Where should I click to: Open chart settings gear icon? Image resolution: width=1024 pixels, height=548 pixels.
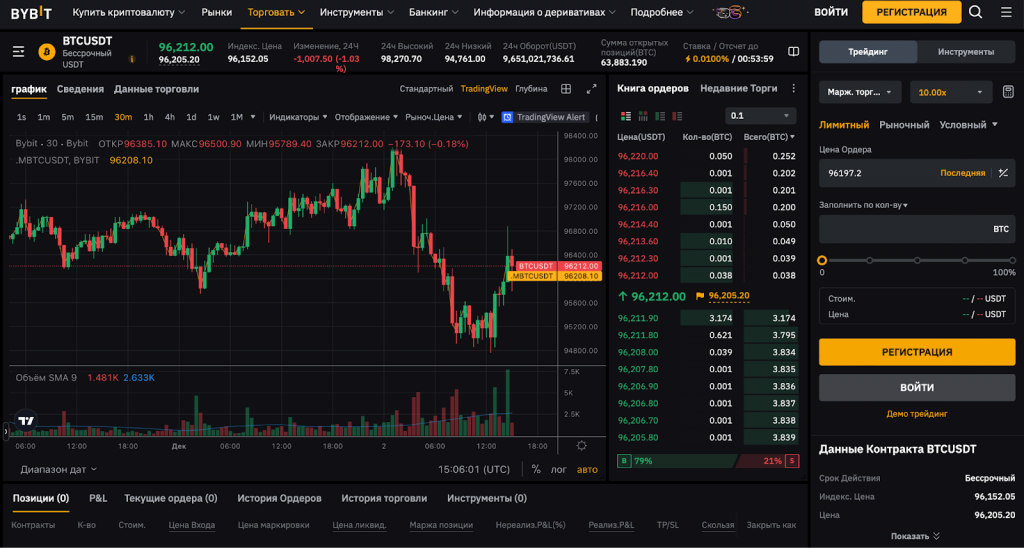(581, 445)
